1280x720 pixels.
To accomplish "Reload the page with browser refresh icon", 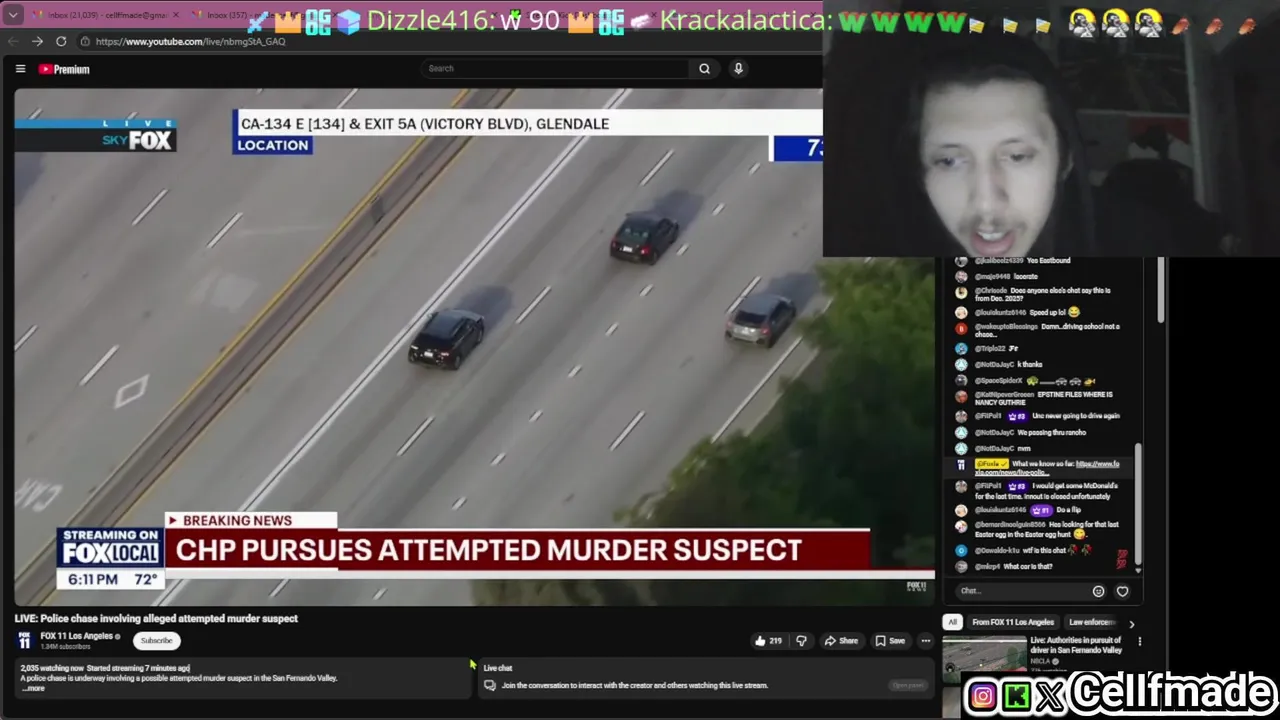I will point(61,41).
